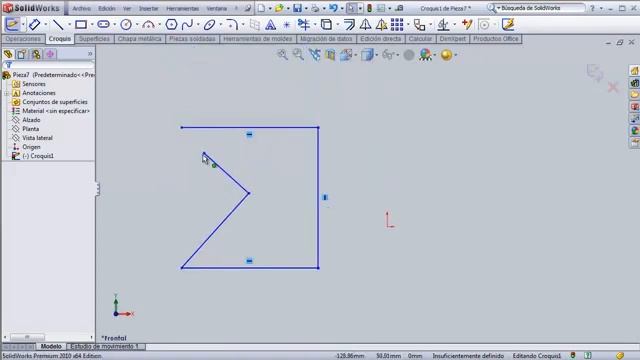Viewport: 640px width, 360px height.
Task: Open dropdown arrow next to Line tool
Action: tap(69, 25)
